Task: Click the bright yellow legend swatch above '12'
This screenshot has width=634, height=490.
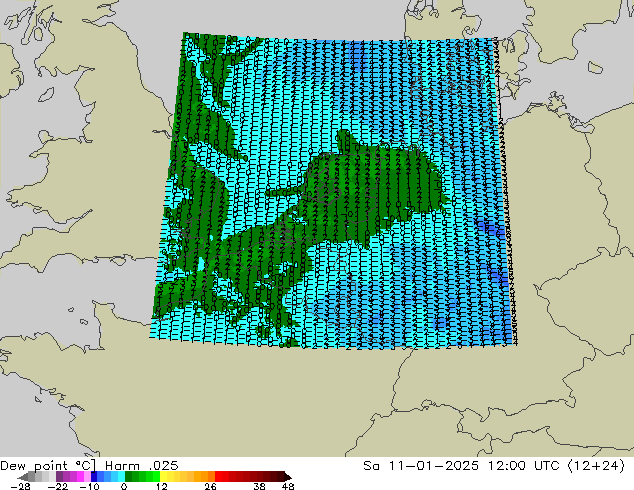Action: pyautogui.click(x=163, y=477)
